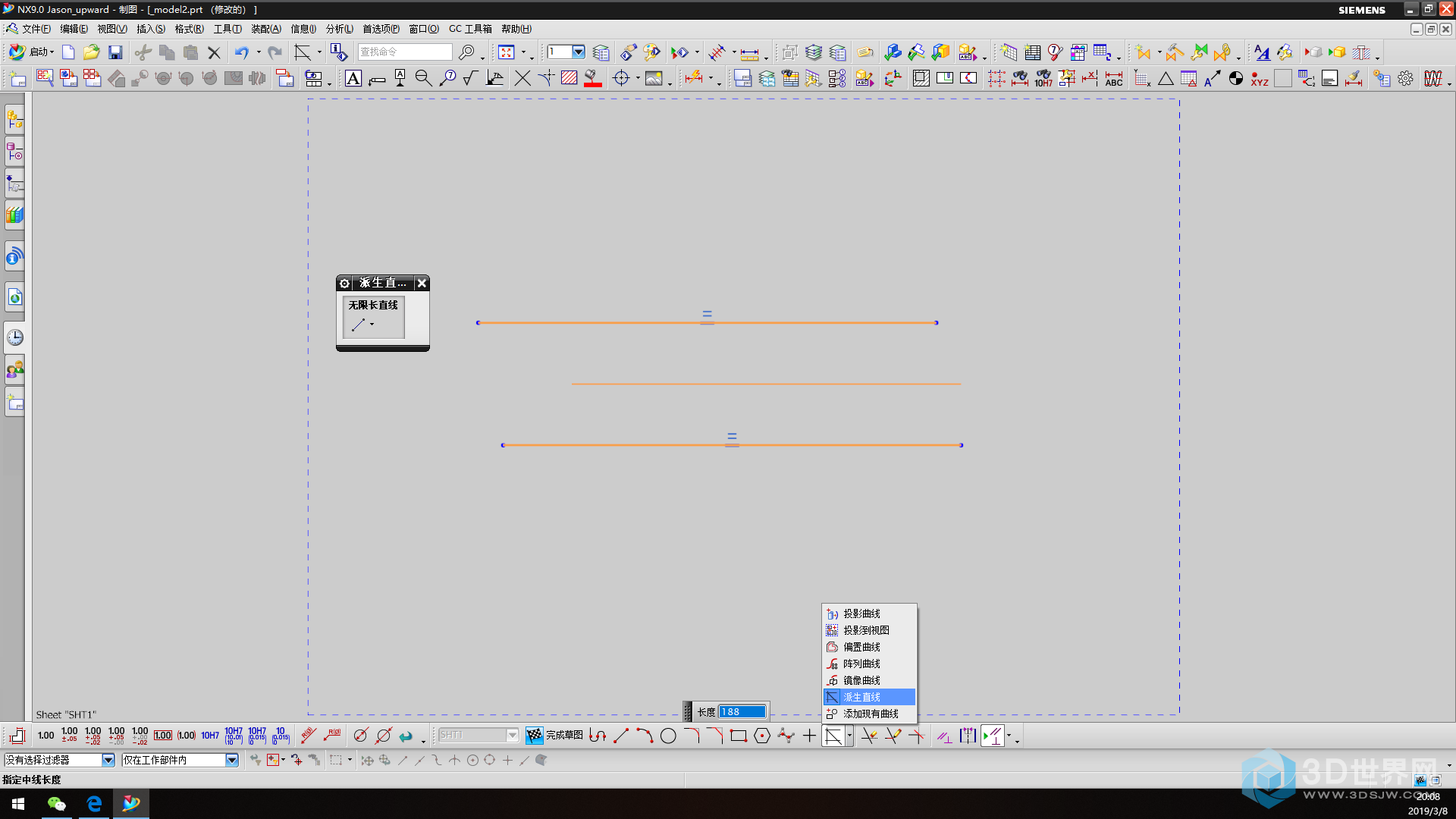Select the ABC dimension text icon

click(1114, 79)
